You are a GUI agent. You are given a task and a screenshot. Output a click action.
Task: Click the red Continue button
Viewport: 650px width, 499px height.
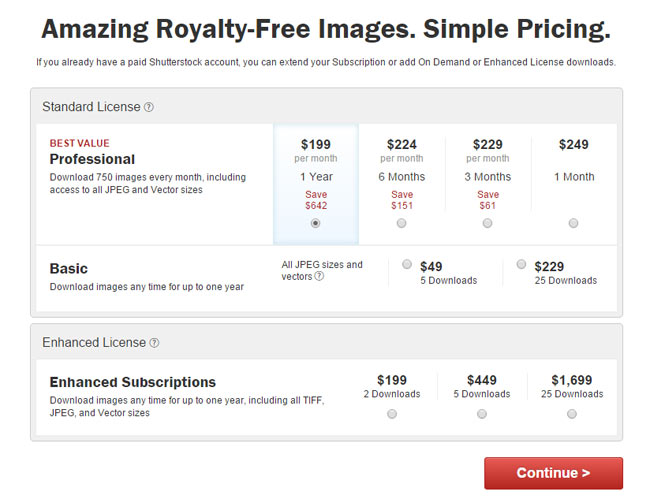click(553, 473)
